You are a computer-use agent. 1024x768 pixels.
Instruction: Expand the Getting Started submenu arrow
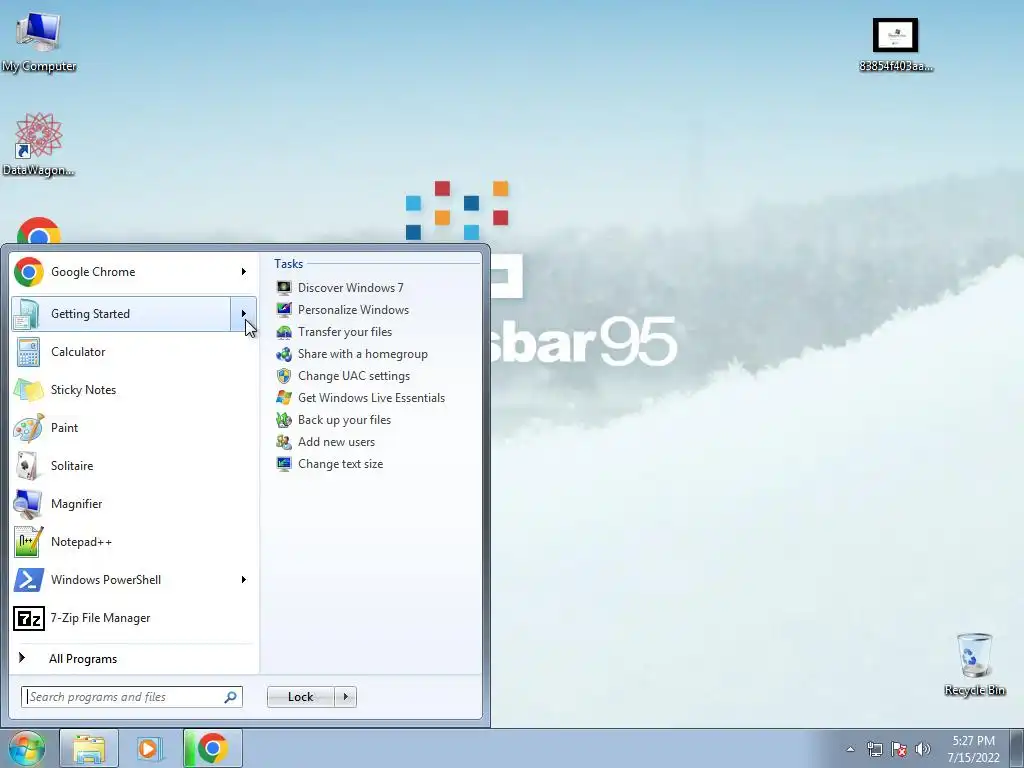tap(244, 314)
